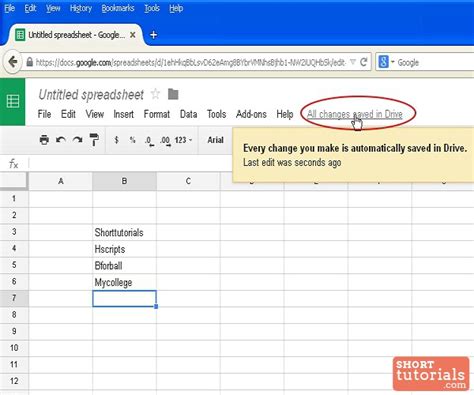Reload the page with the refresh icon
This screenshot has height=395, width=474.
point(364,62)
